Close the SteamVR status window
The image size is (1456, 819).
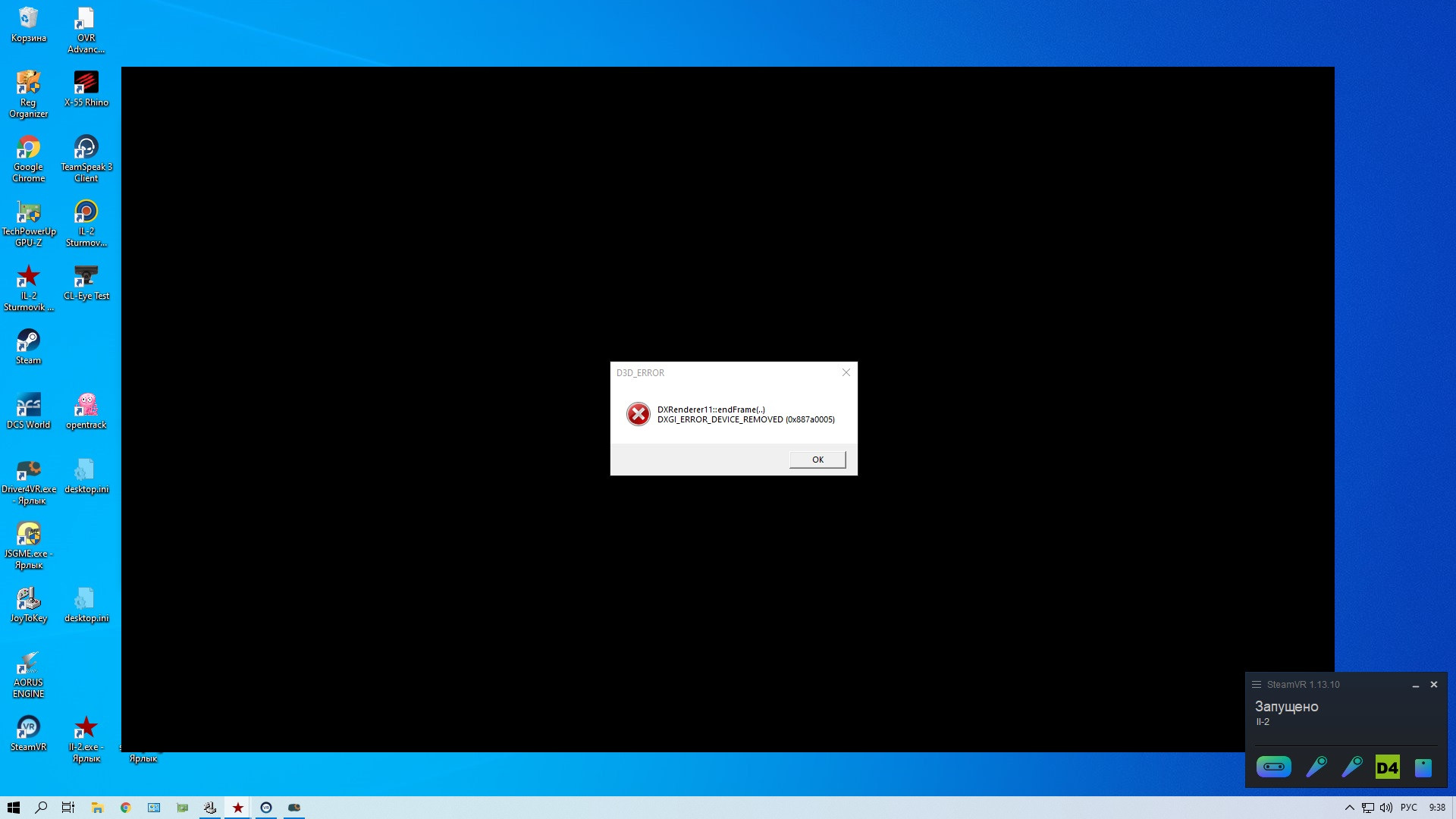click(1434, 684)
